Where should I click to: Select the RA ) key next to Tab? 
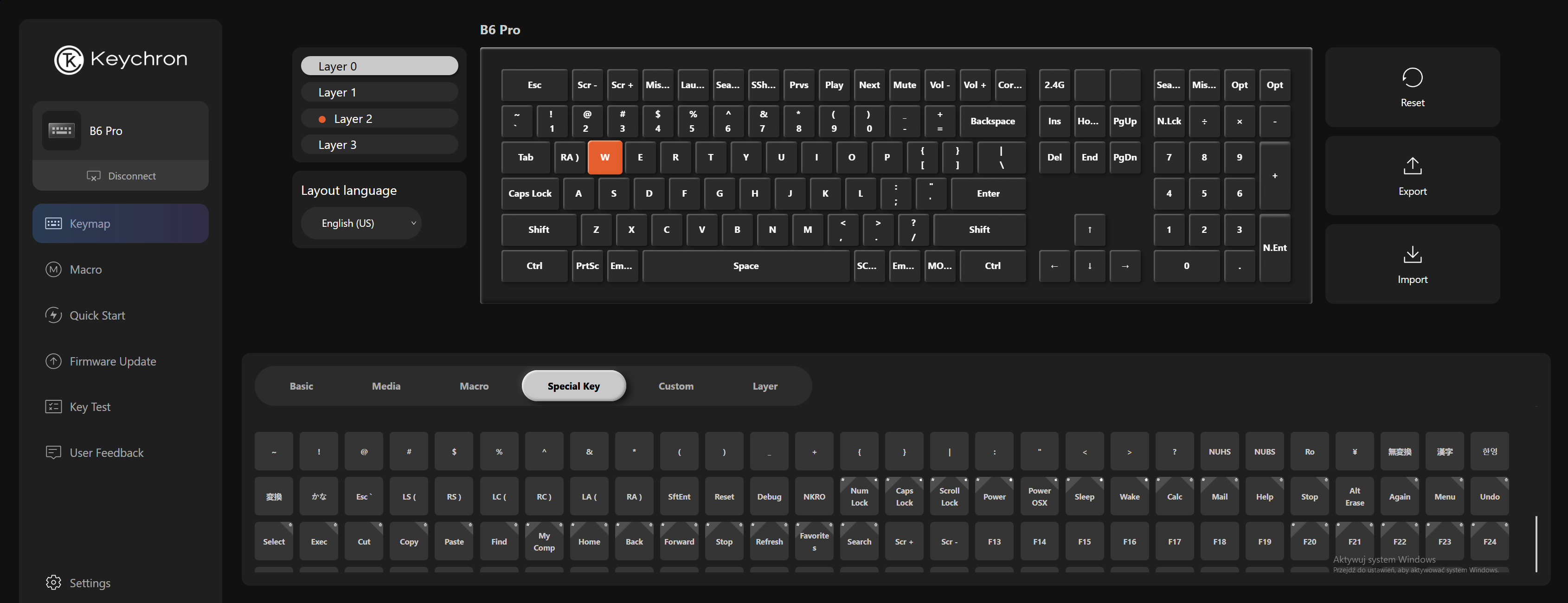coord(570,158)
